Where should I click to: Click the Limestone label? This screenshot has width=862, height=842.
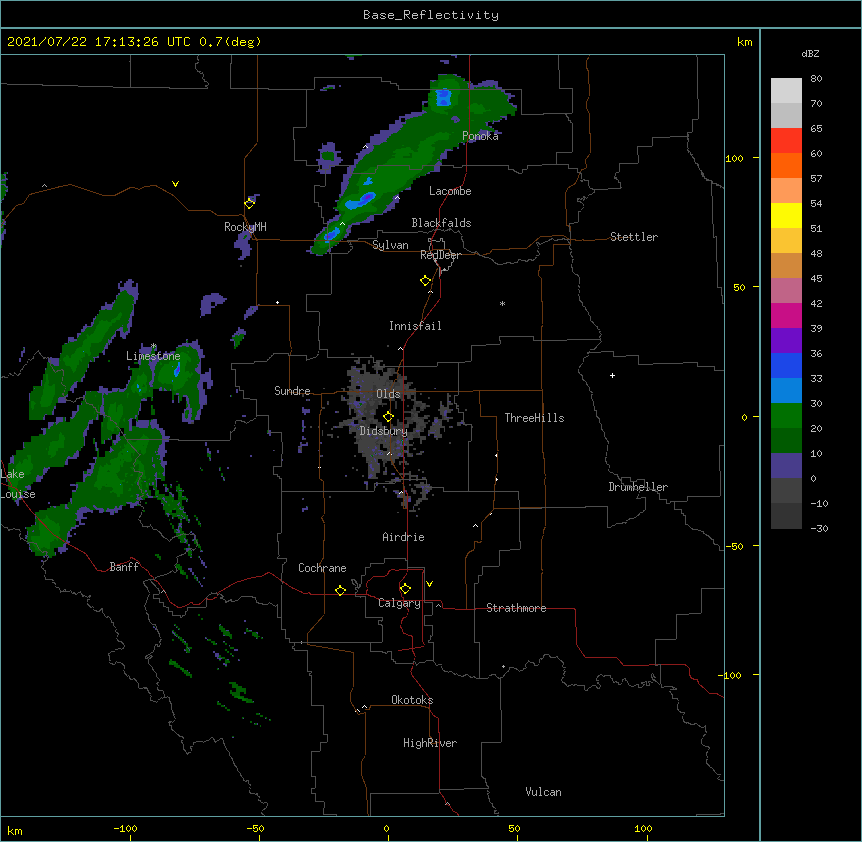(x=153, y=356)
